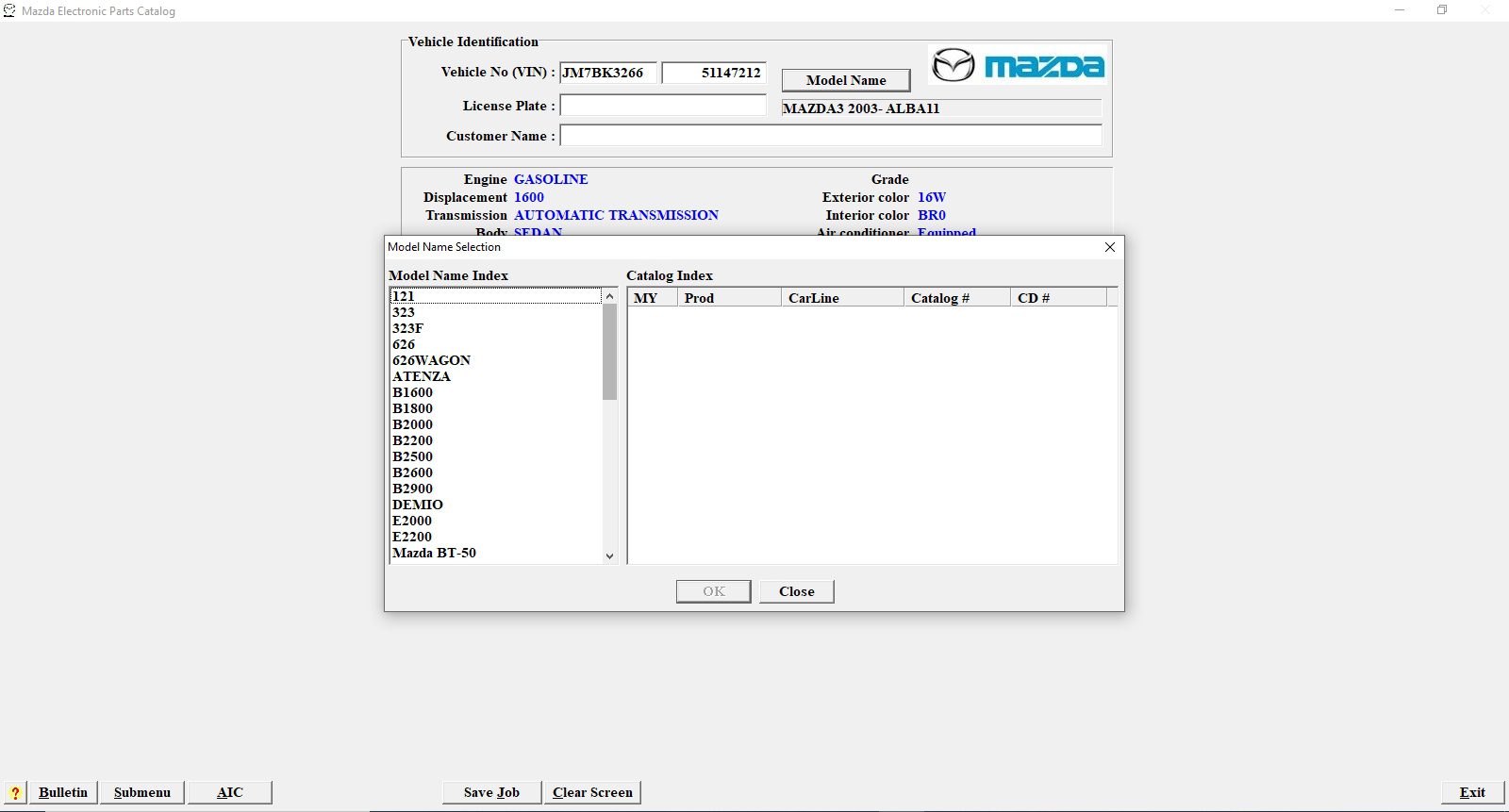1509x812 pixels.
Task: Select model B2000 in the list
Action: click(495, 424)
